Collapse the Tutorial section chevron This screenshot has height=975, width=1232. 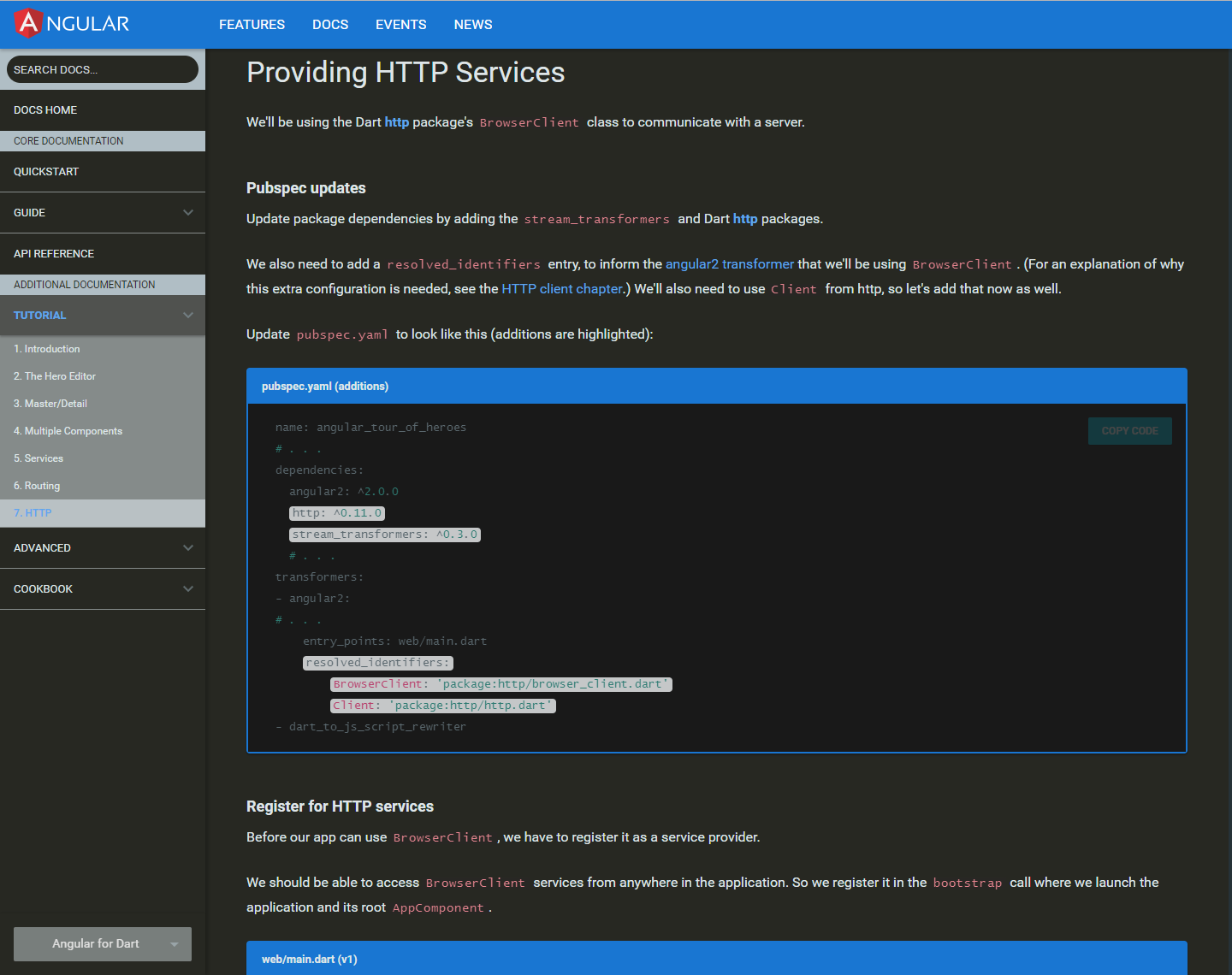pos(188,316)
